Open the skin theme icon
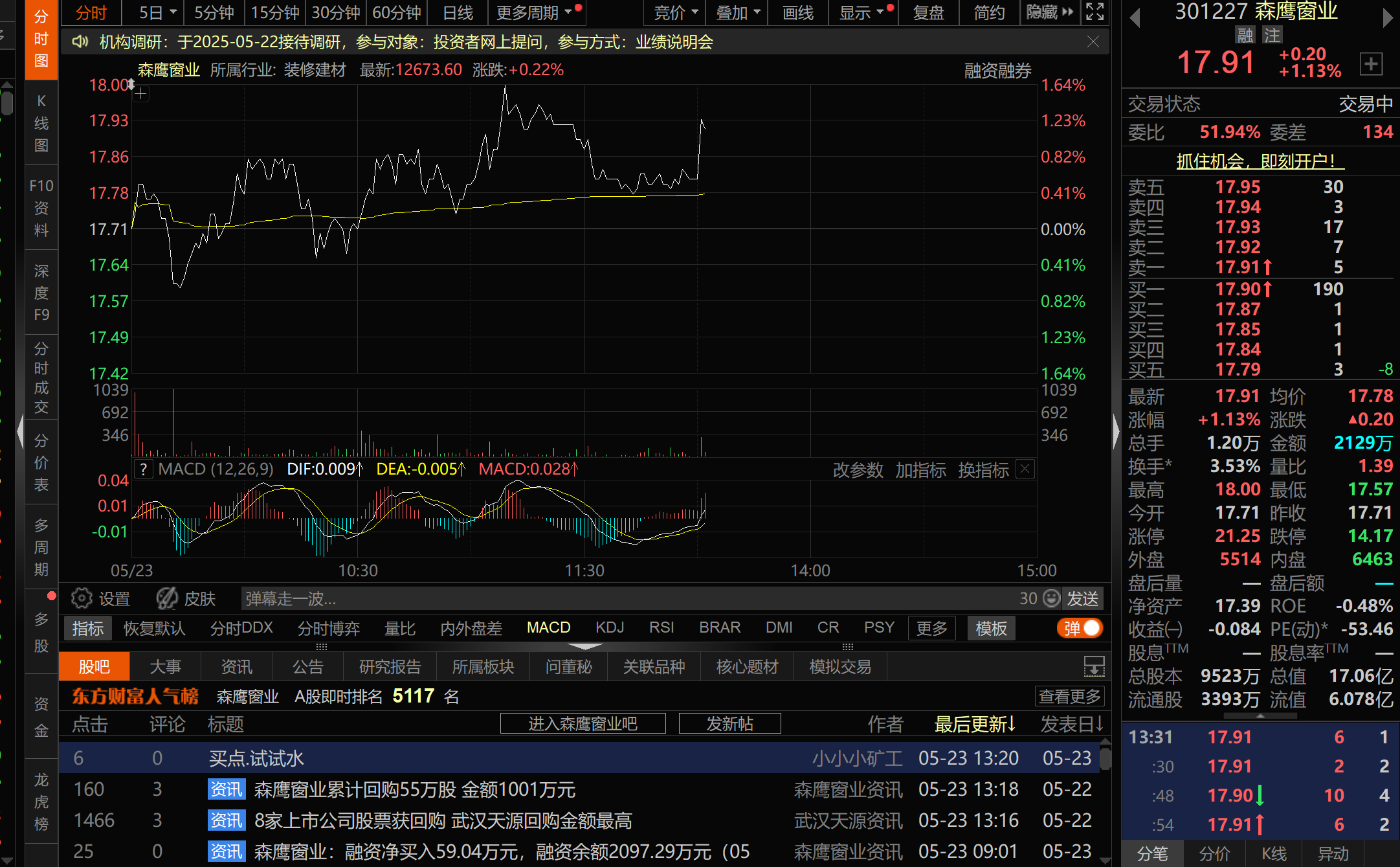The width and height of the screenshot is (1400, 867). (167, 598)
